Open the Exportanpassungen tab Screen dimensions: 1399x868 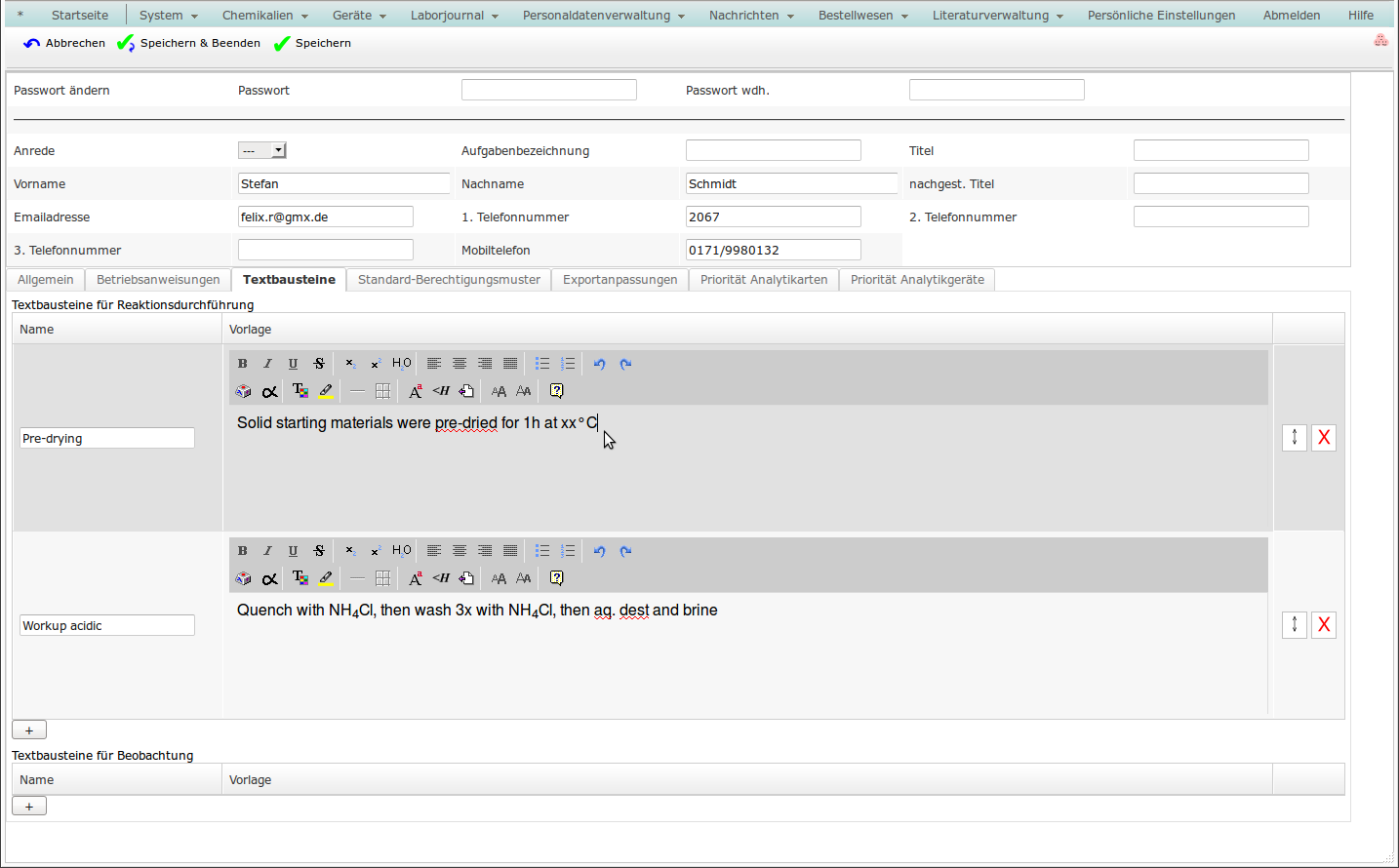click(x=620, y=280)
